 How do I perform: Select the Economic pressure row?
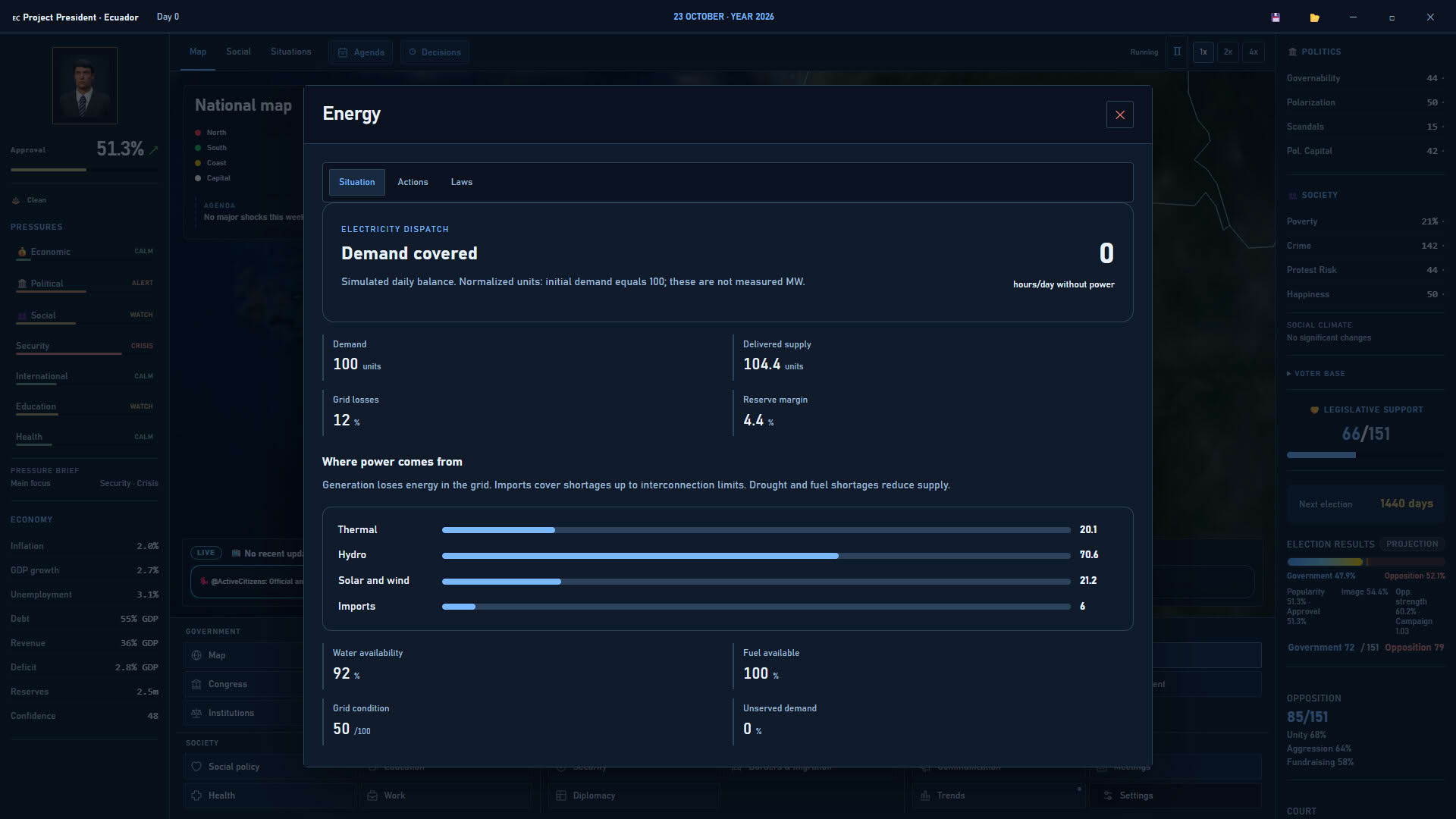pyautogui.click(x=84, y=252)
